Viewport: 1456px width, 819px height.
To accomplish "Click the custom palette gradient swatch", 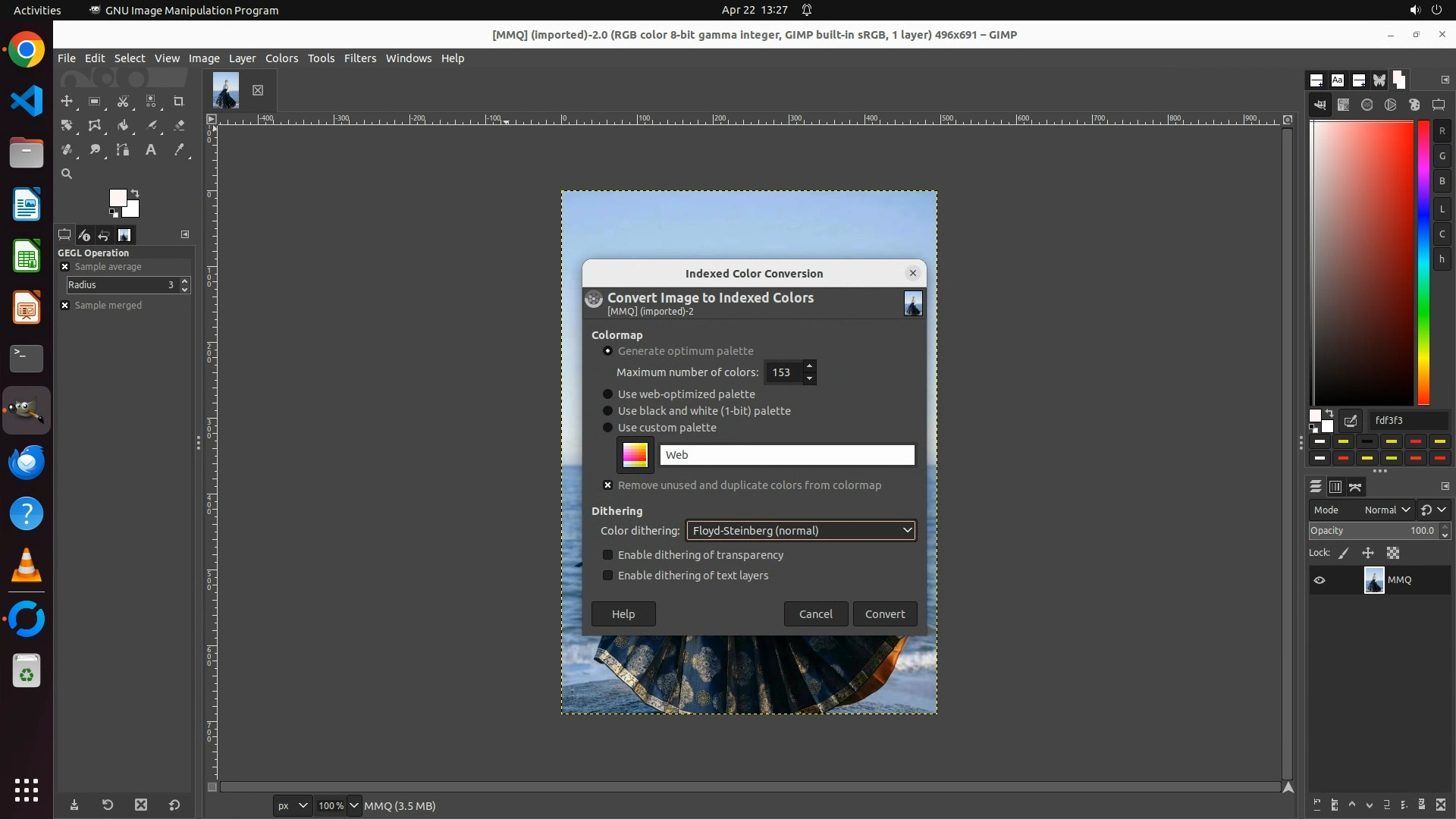I will (635, 455).
